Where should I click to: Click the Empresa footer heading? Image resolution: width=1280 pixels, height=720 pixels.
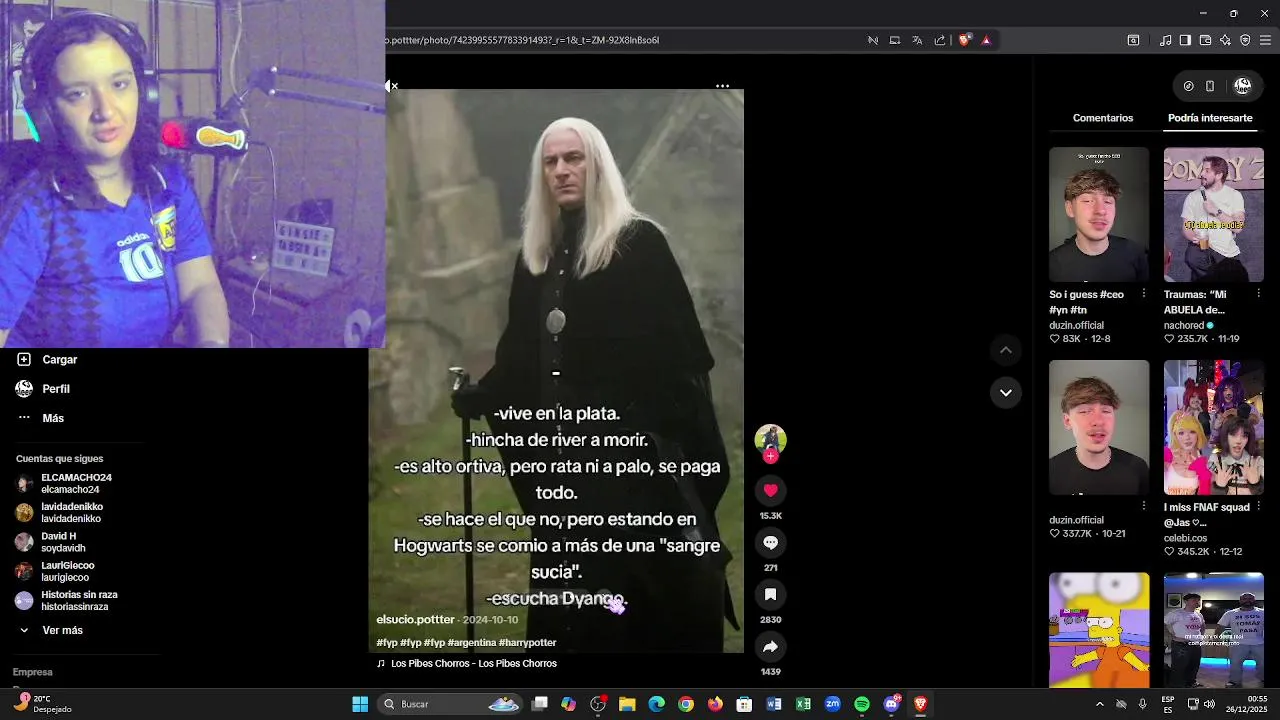click(33, 672)
